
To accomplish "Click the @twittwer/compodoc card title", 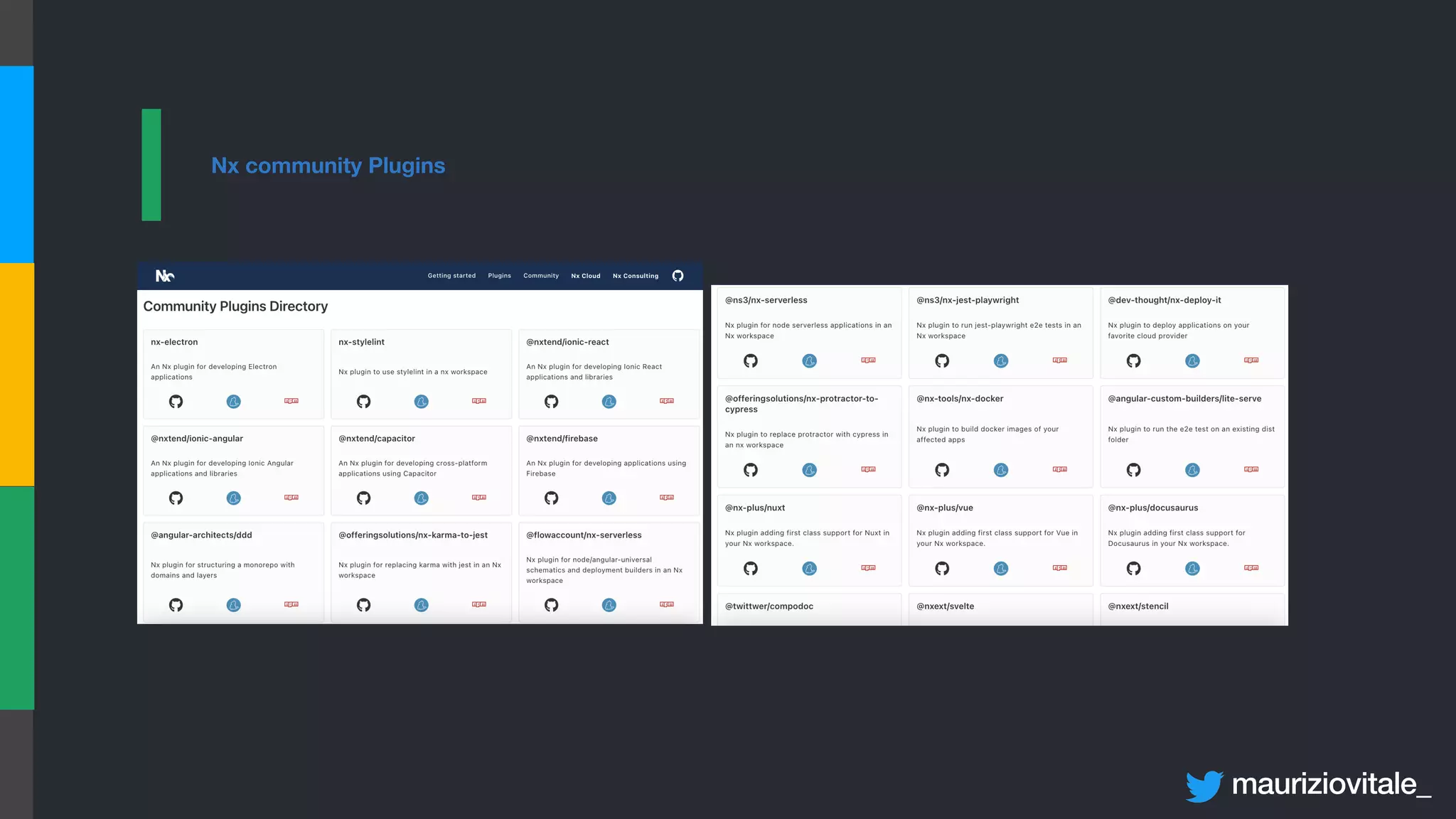I will pos(769,606).
